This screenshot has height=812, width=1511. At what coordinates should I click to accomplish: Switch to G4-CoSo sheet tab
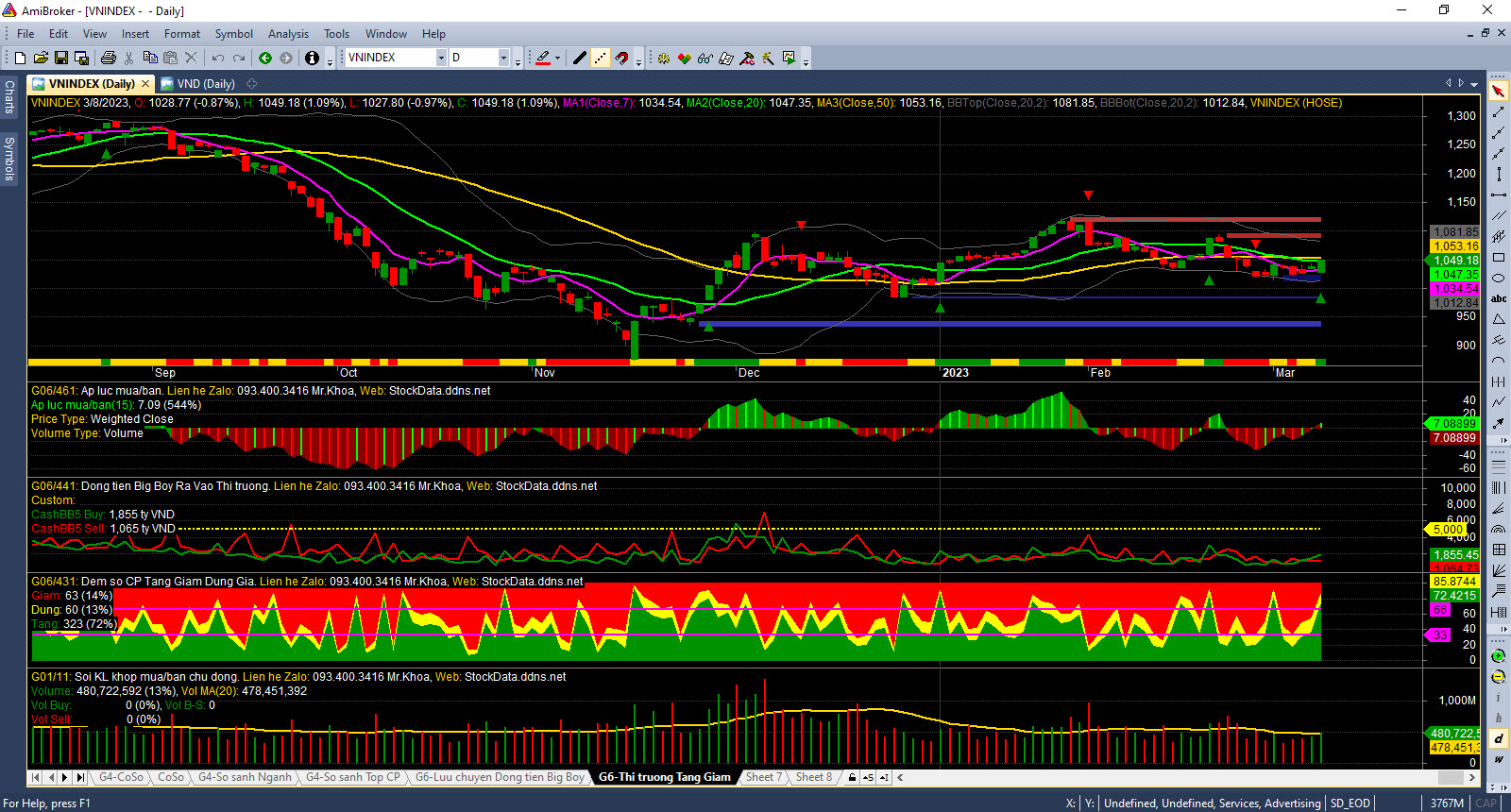[x=121, y=777]
